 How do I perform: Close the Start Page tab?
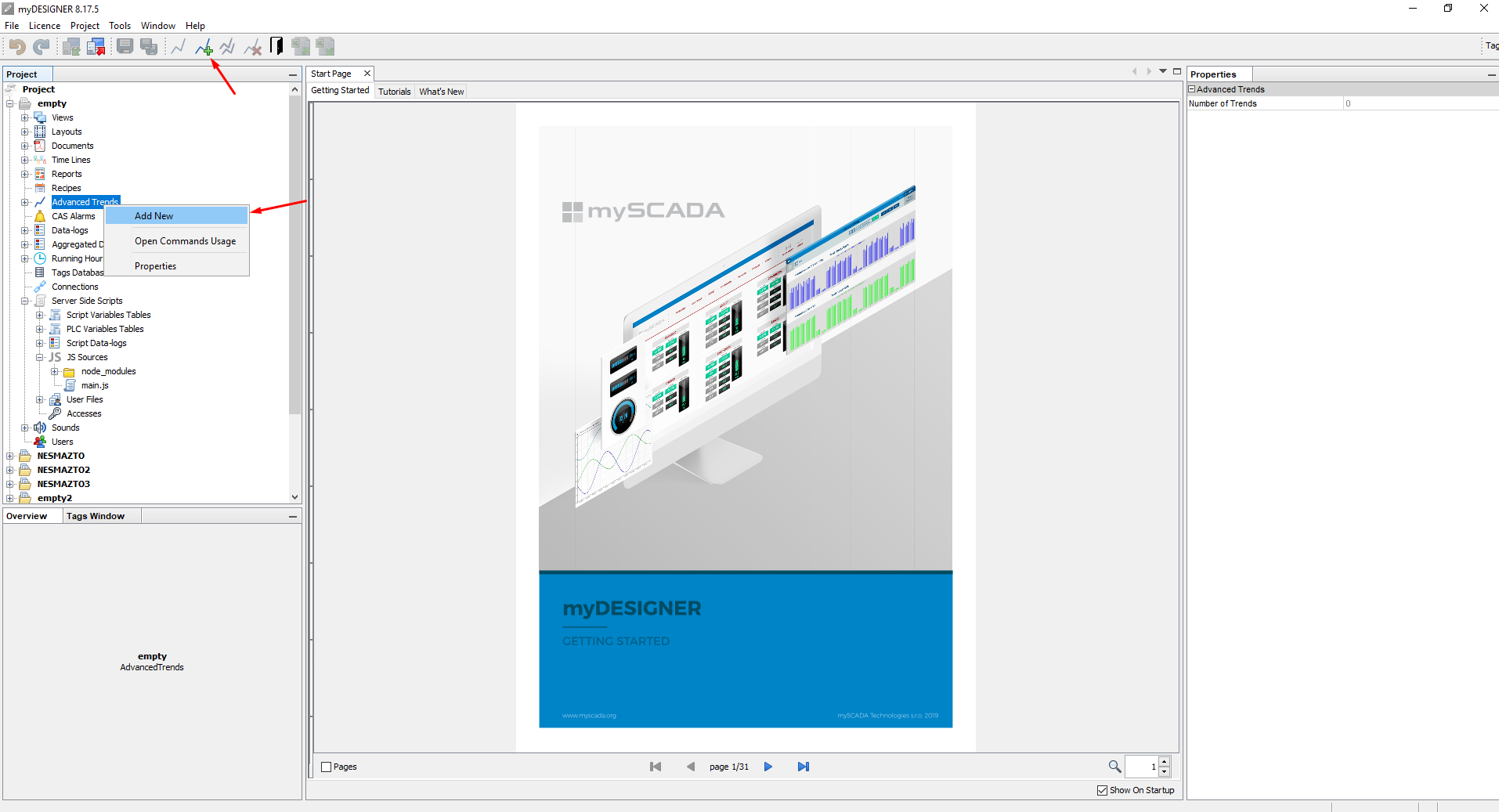pos(367,74)
